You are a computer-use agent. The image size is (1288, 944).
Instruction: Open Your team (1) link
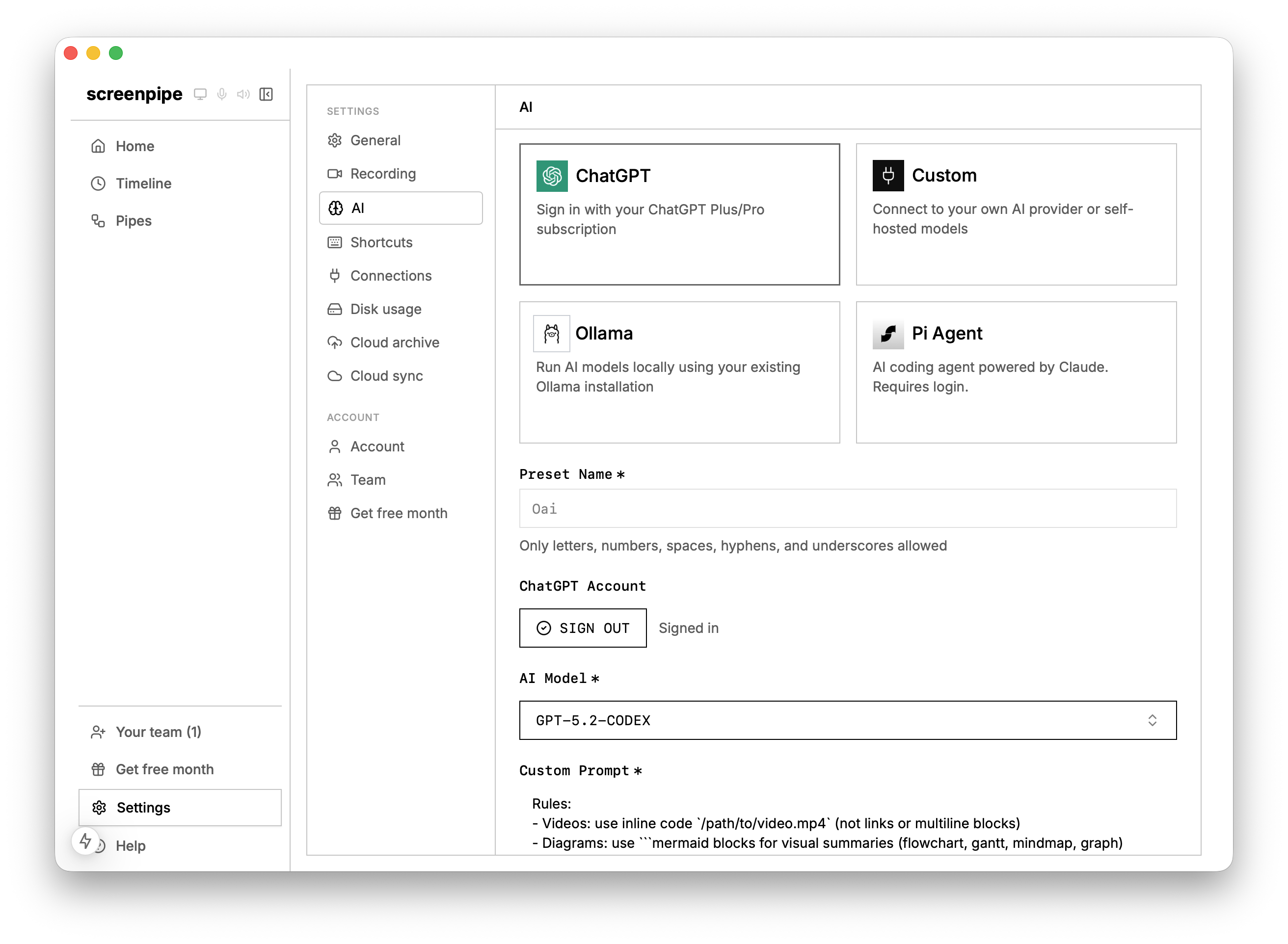click(x=159, y=732)
